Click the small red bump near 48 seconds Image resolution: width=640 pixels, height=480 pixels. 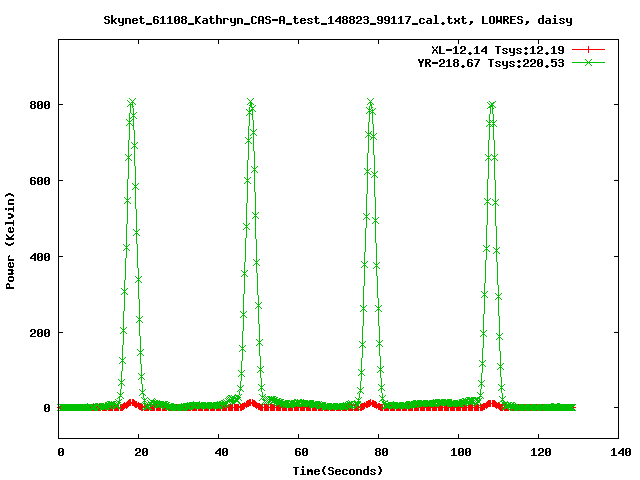(251, 404)
